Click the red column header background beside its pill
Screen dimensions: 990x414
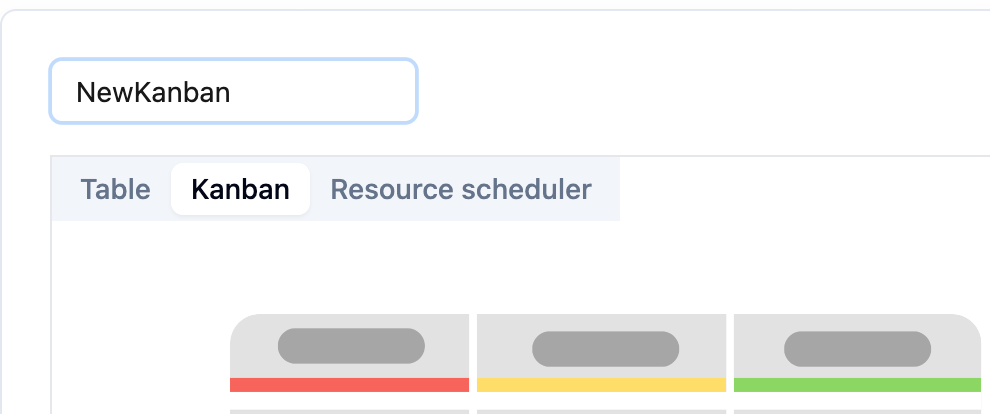pos(448,346)
